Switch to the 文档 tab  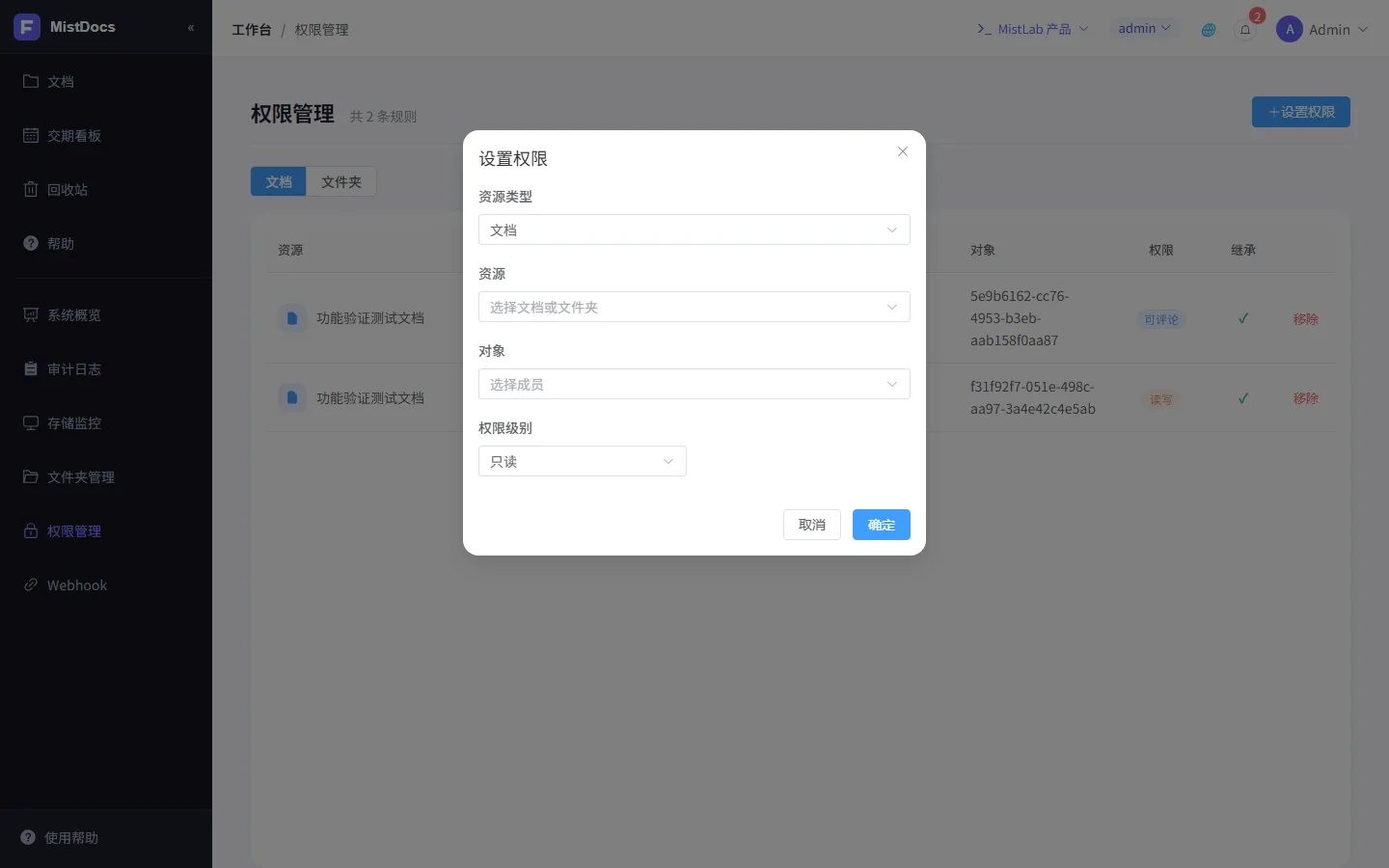coord(279,181)
